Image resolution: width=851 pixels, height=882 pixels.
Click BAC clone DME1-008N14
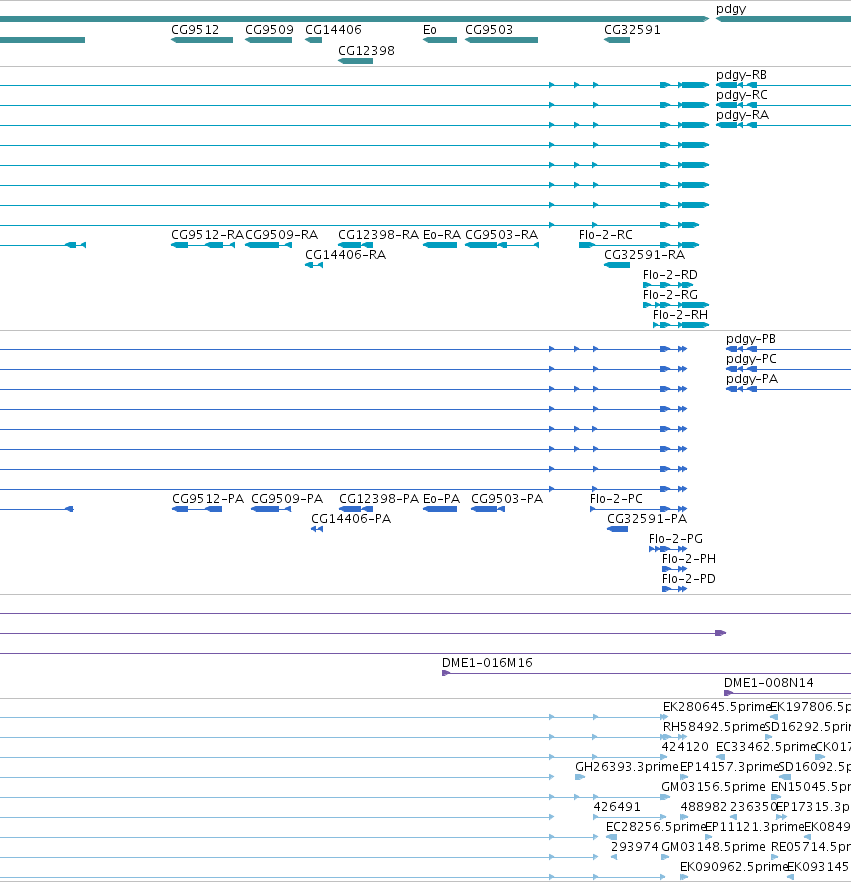coord(787,693)
